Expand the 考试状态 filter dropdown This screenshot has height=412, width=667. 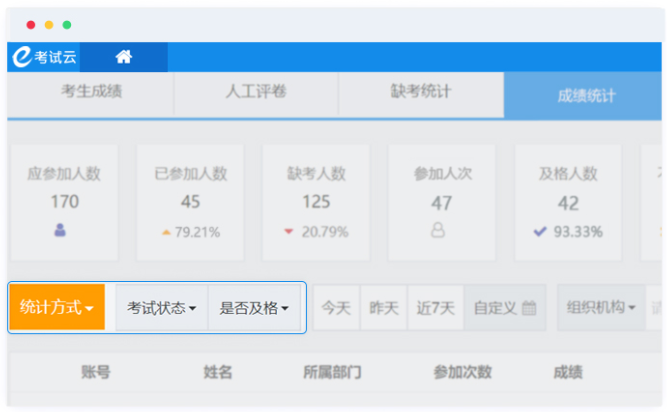161,308
